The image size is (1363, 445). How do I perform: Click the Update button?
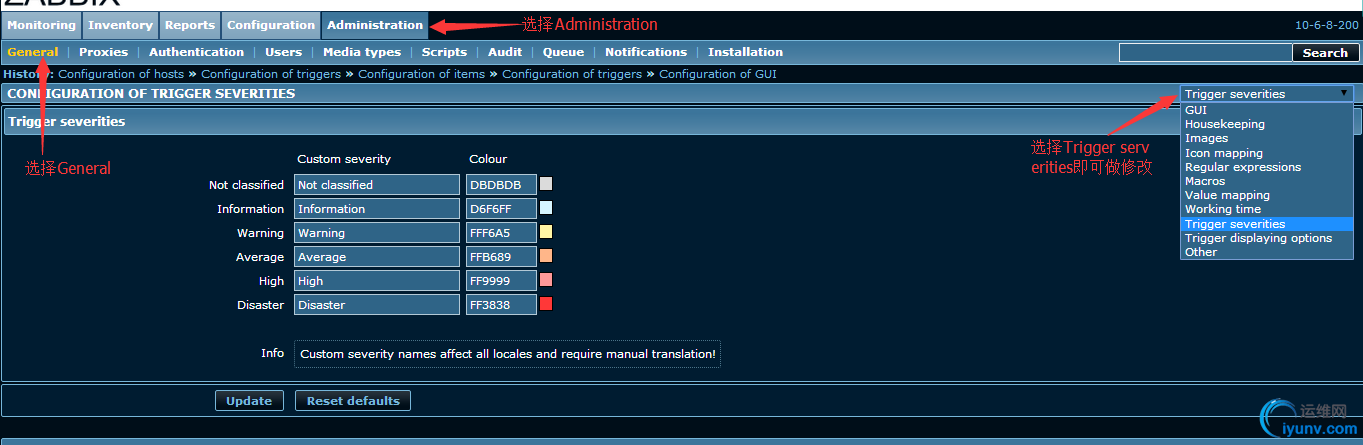coord(249,401)
